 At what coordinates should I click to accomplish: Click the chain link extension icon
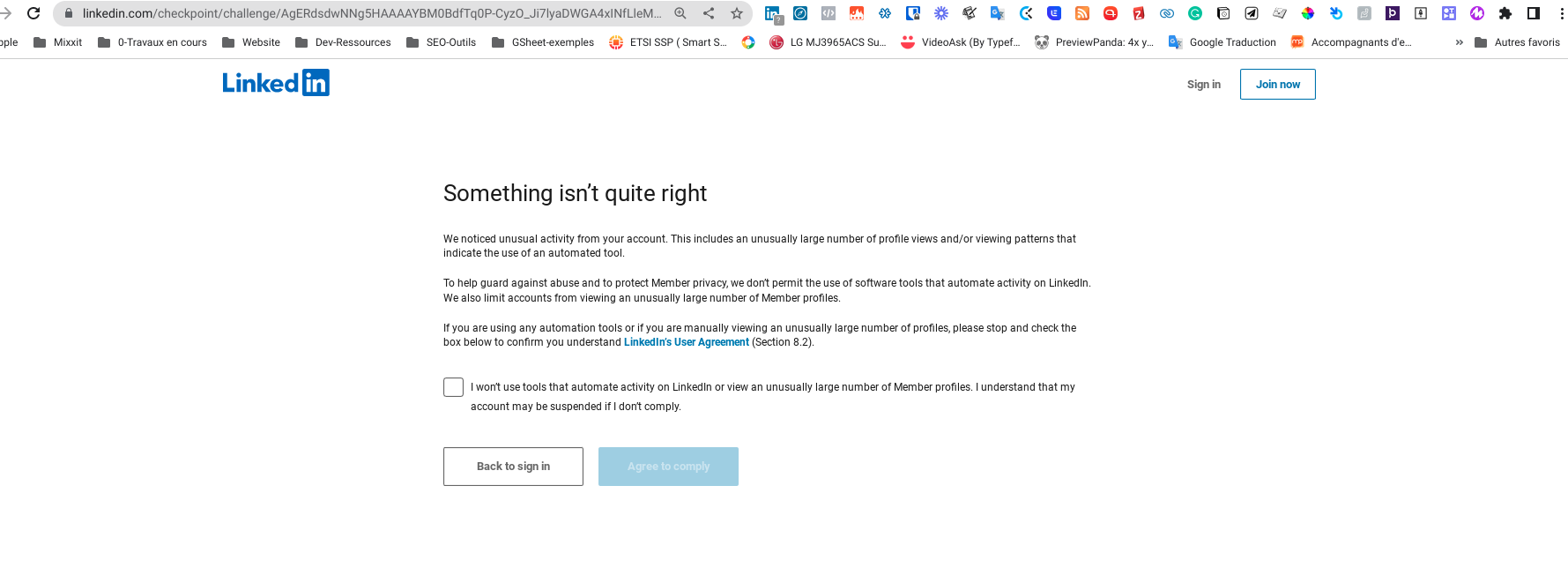(1167, 13)
